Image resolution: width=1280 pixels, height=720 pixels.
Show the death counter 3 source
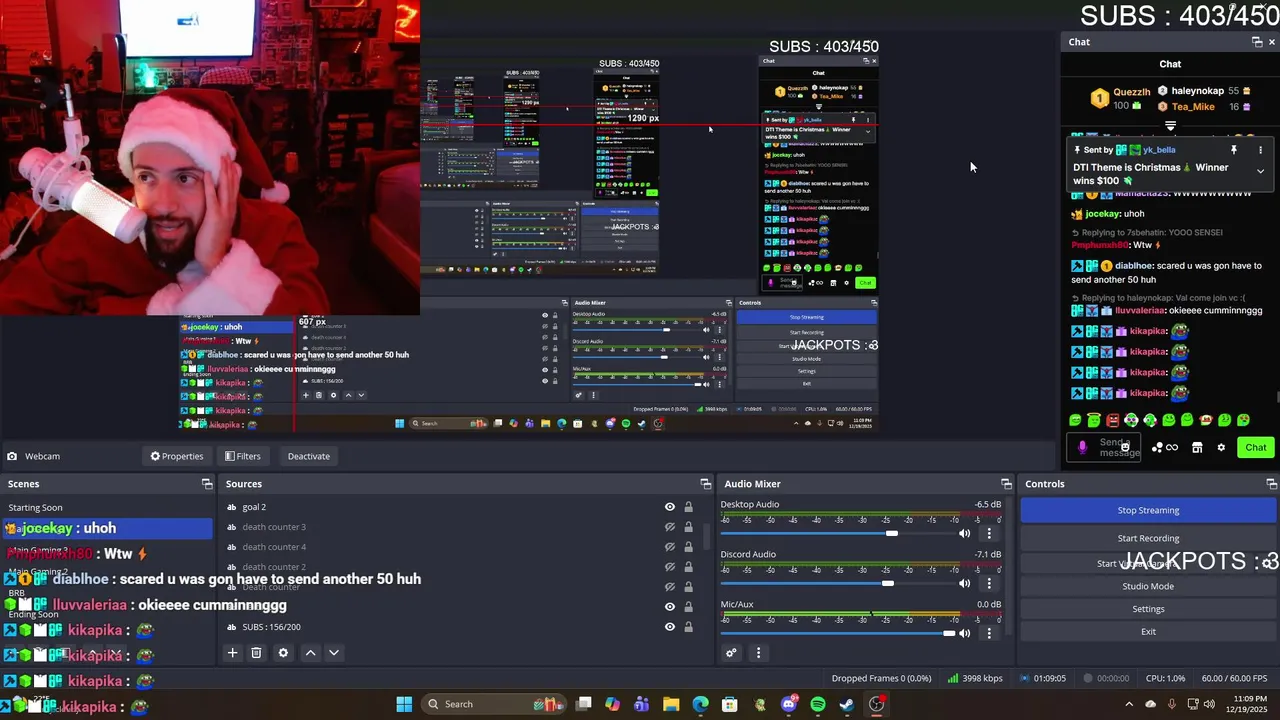coord(670,527)
